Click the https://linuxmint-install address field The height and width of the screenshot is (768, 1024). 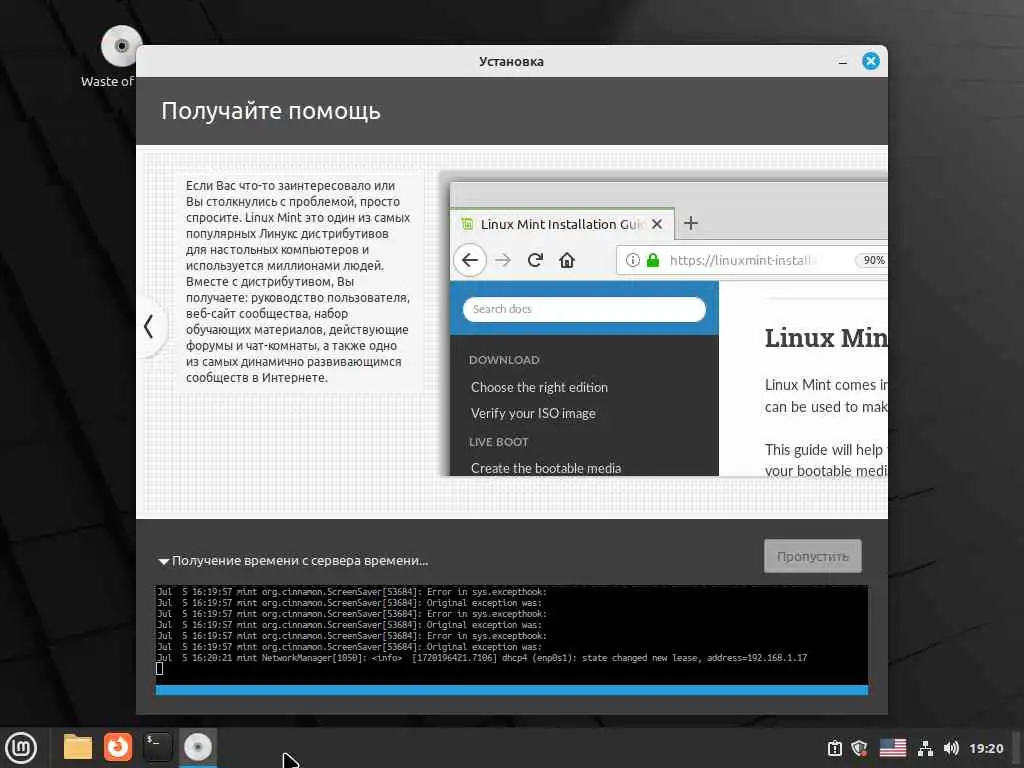pyautogui.click(x=741, y=260)
